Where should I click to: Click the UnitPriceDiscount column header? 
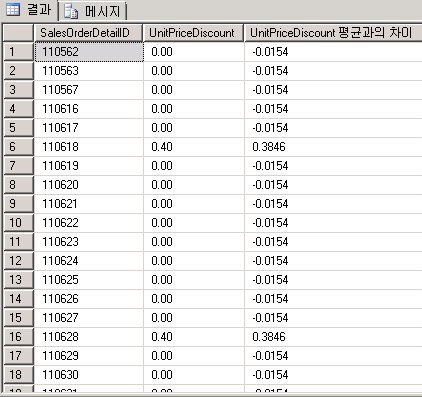[x=194, y=33]
